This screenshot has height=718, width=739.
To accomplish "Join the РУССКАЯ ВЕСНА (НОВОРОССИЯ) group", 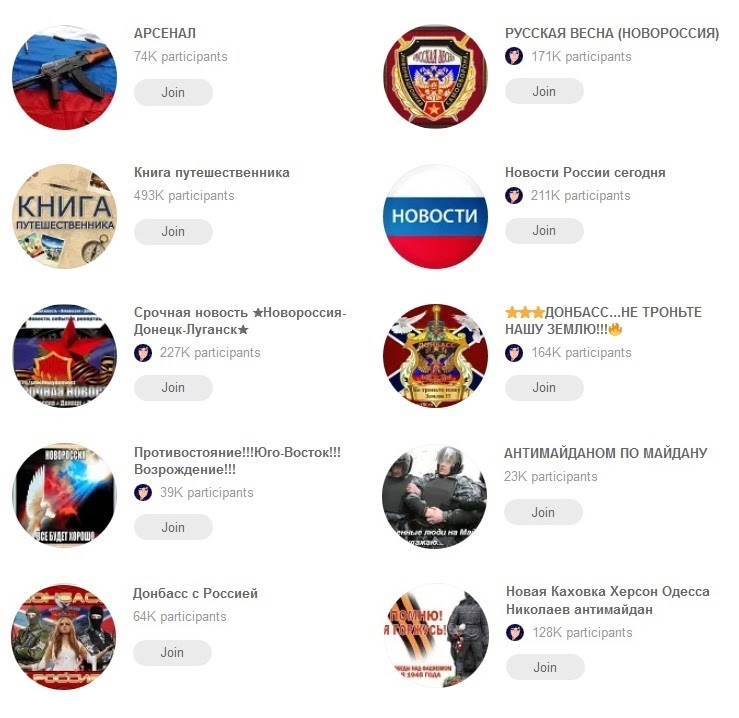I will pos(544,91).
